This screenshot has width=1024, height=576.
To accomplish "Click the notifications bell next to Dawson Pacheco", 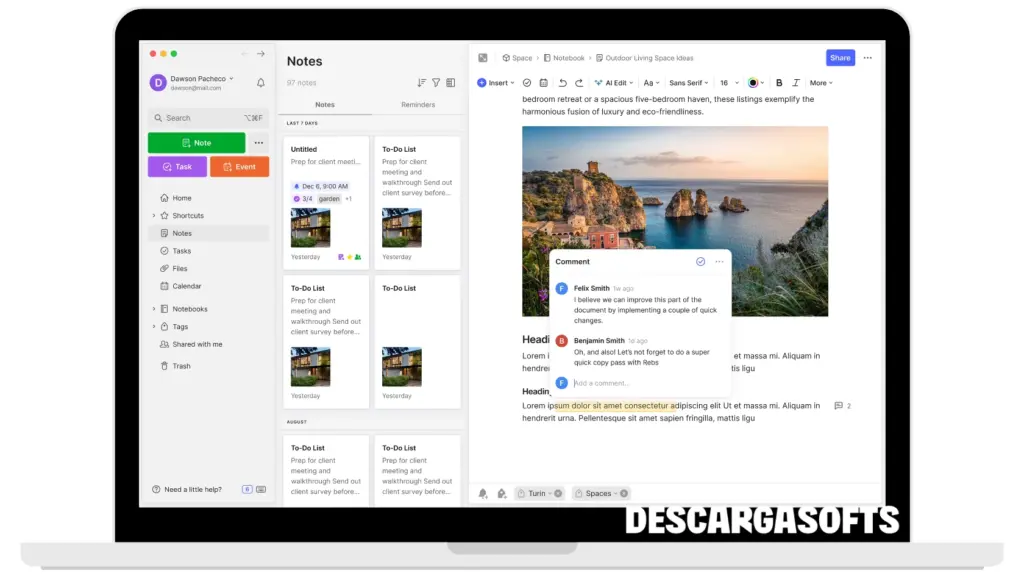I will coord(261,83).
